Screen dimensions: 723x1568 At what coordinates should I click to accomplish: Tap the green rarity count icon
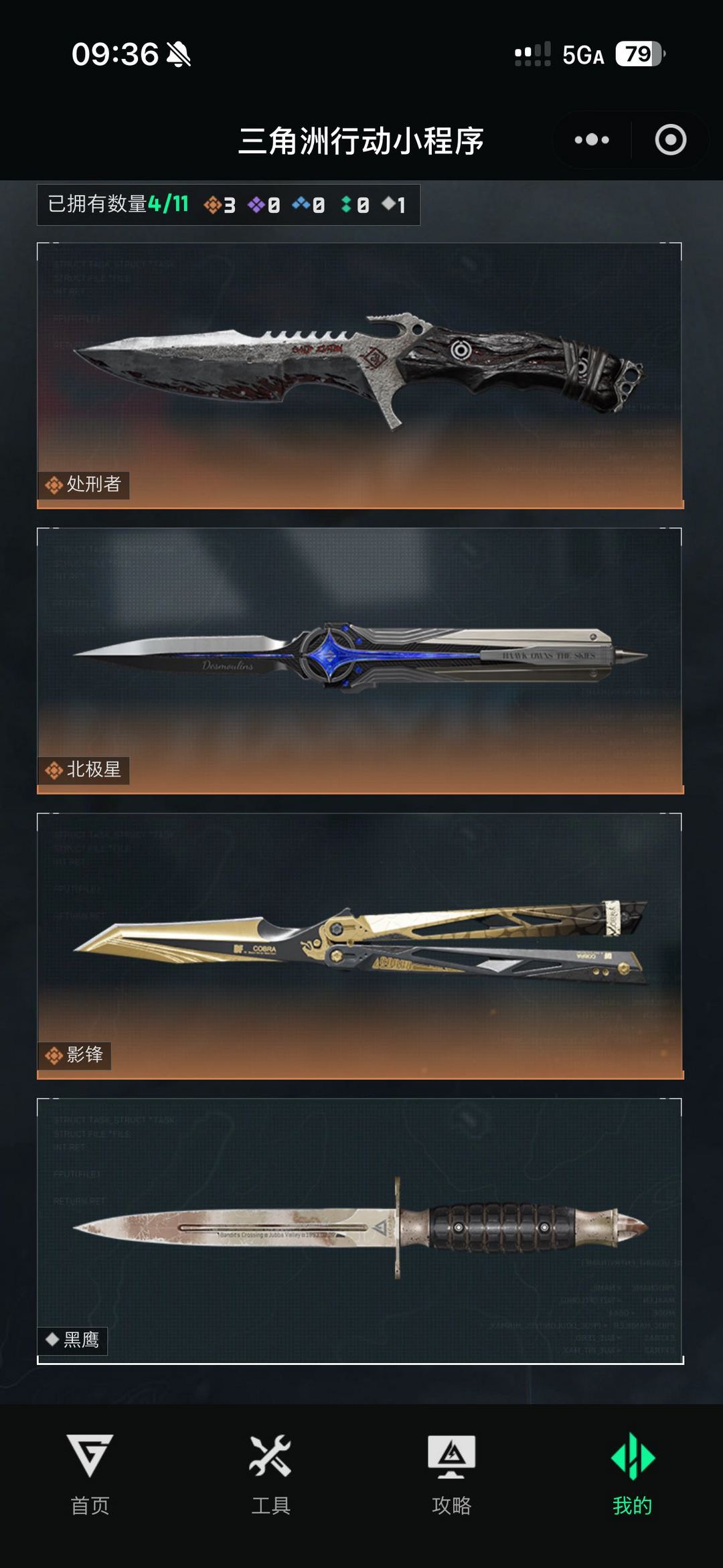pyautogui.click(x=345, y=204)
